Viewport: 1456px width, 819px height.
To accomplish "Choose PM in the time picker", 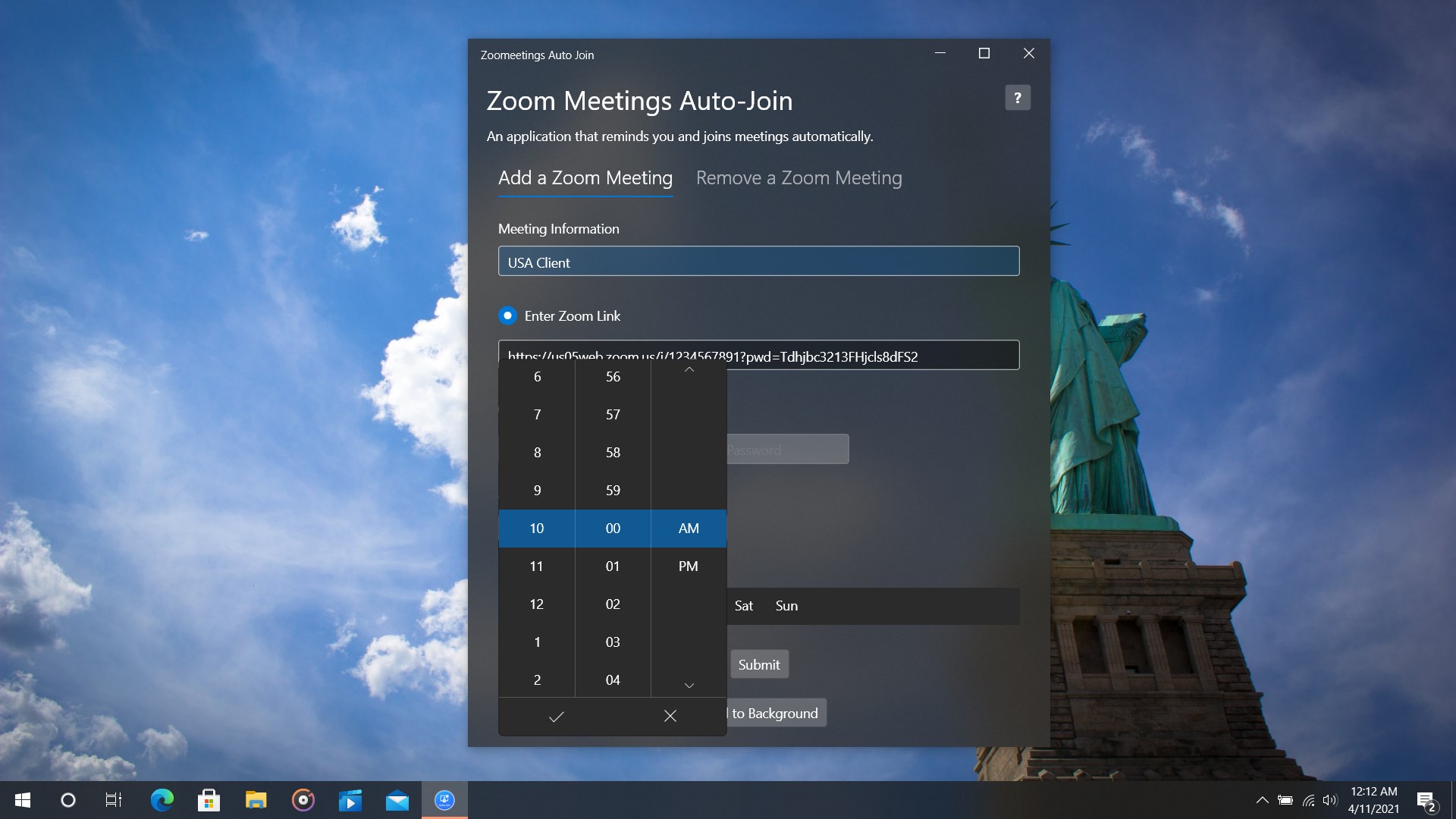I will click(x=688, y=566).
